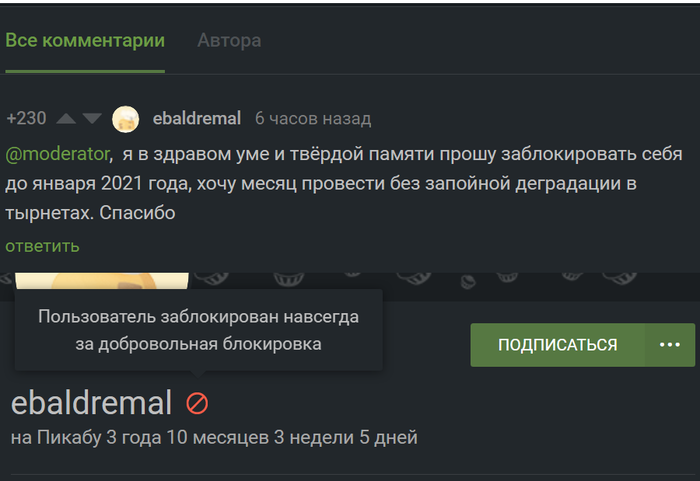Downvote the ebaldremal comment
Viewport: 700px width, 481px height.
click(92, 119)
